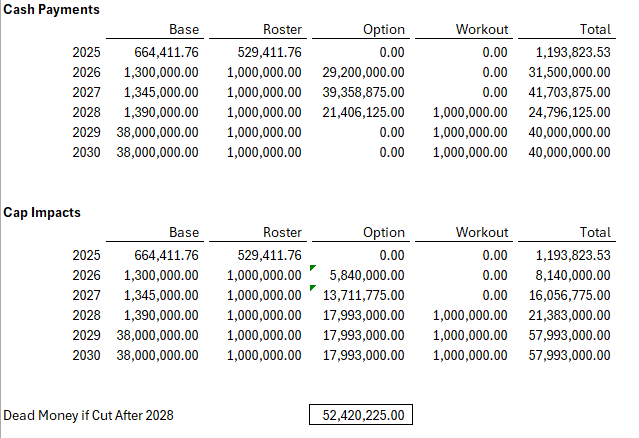Select the Base header under Cash Payments

point(184,30)
